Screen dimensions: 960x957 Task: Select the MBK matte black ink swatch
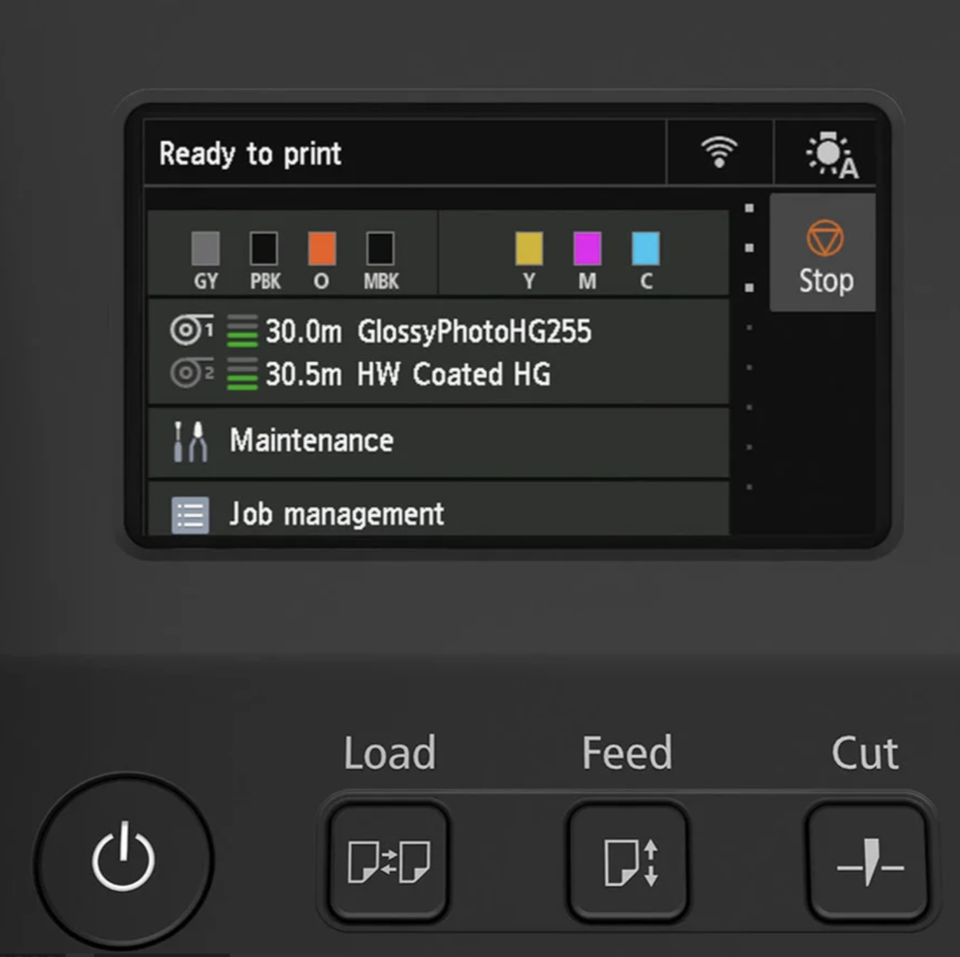pyautogui.click(x=380, y=249)
